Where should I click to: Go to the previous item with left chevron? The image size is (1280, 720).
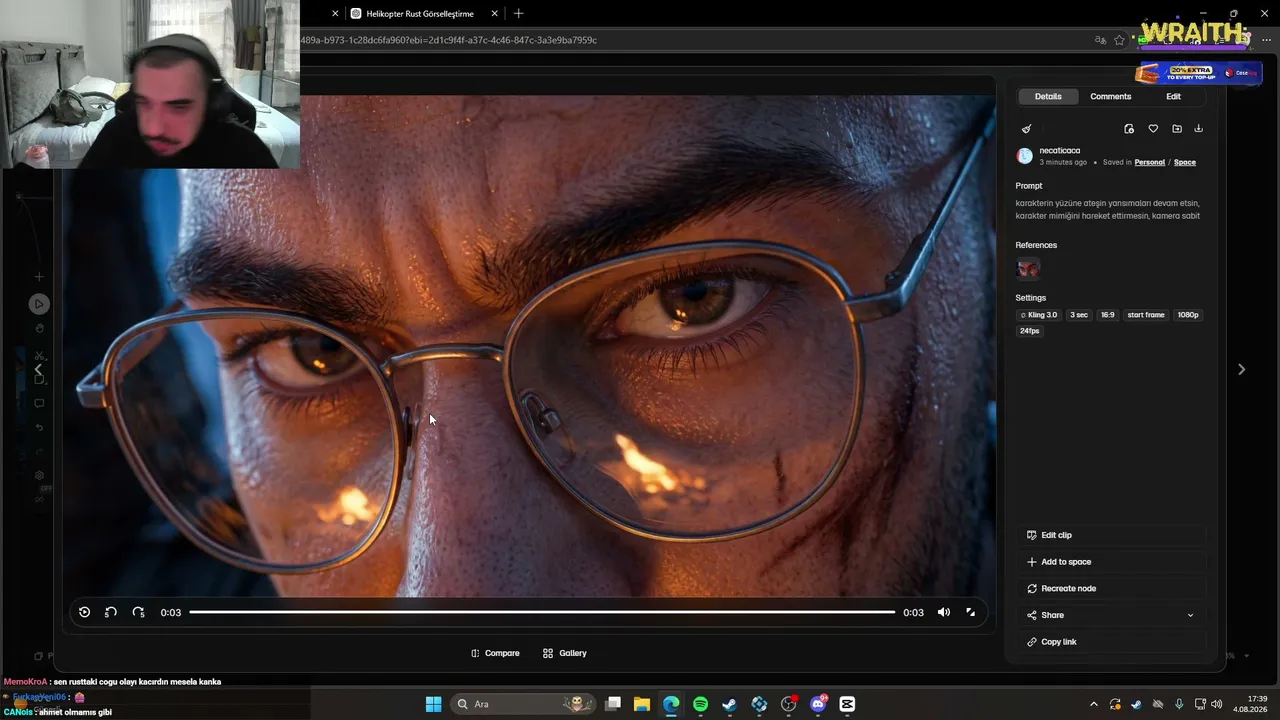point(39,369)
